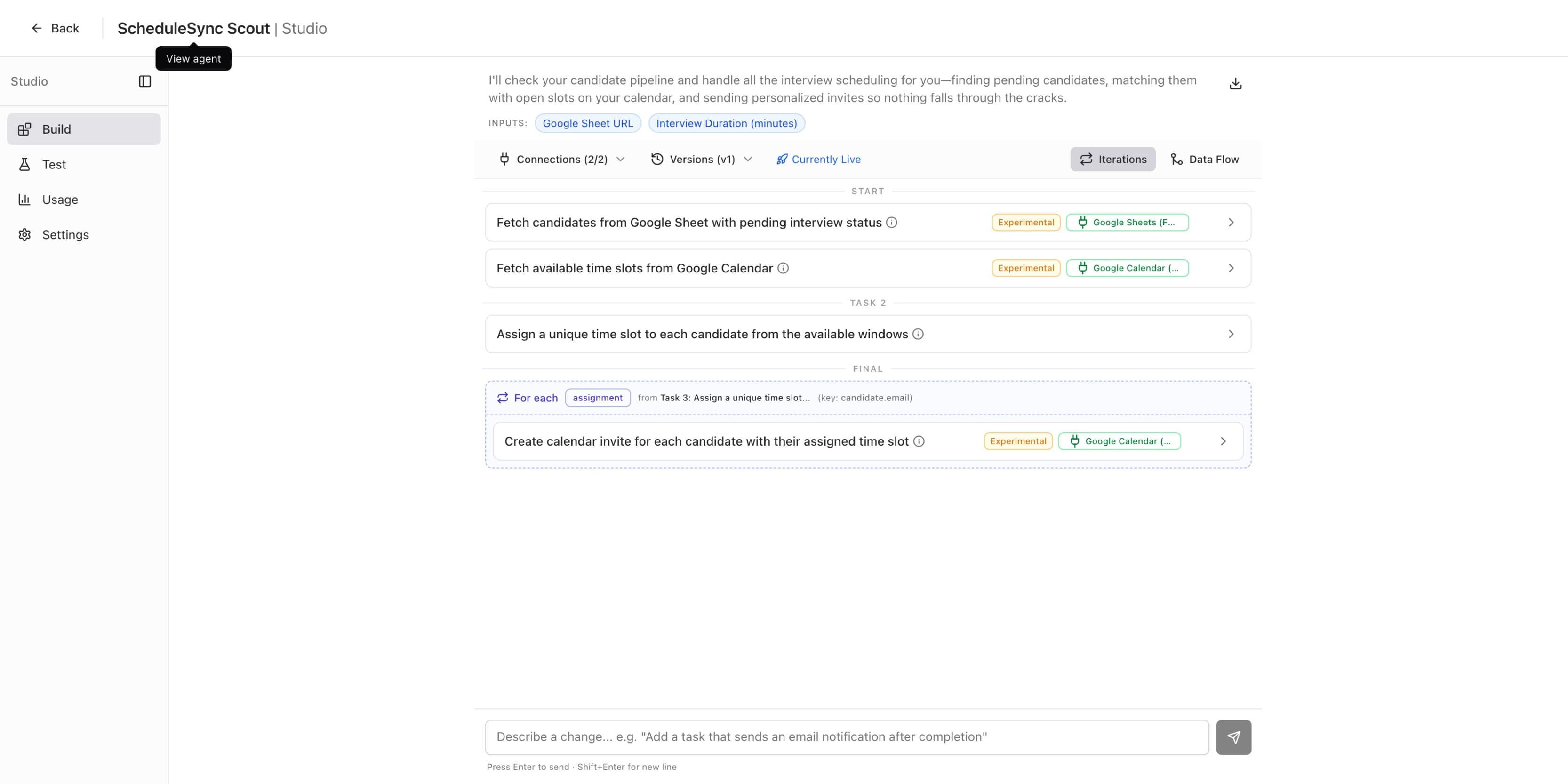
Task: Open info tooltip on the calendar invite task
Action: [919, 441]
